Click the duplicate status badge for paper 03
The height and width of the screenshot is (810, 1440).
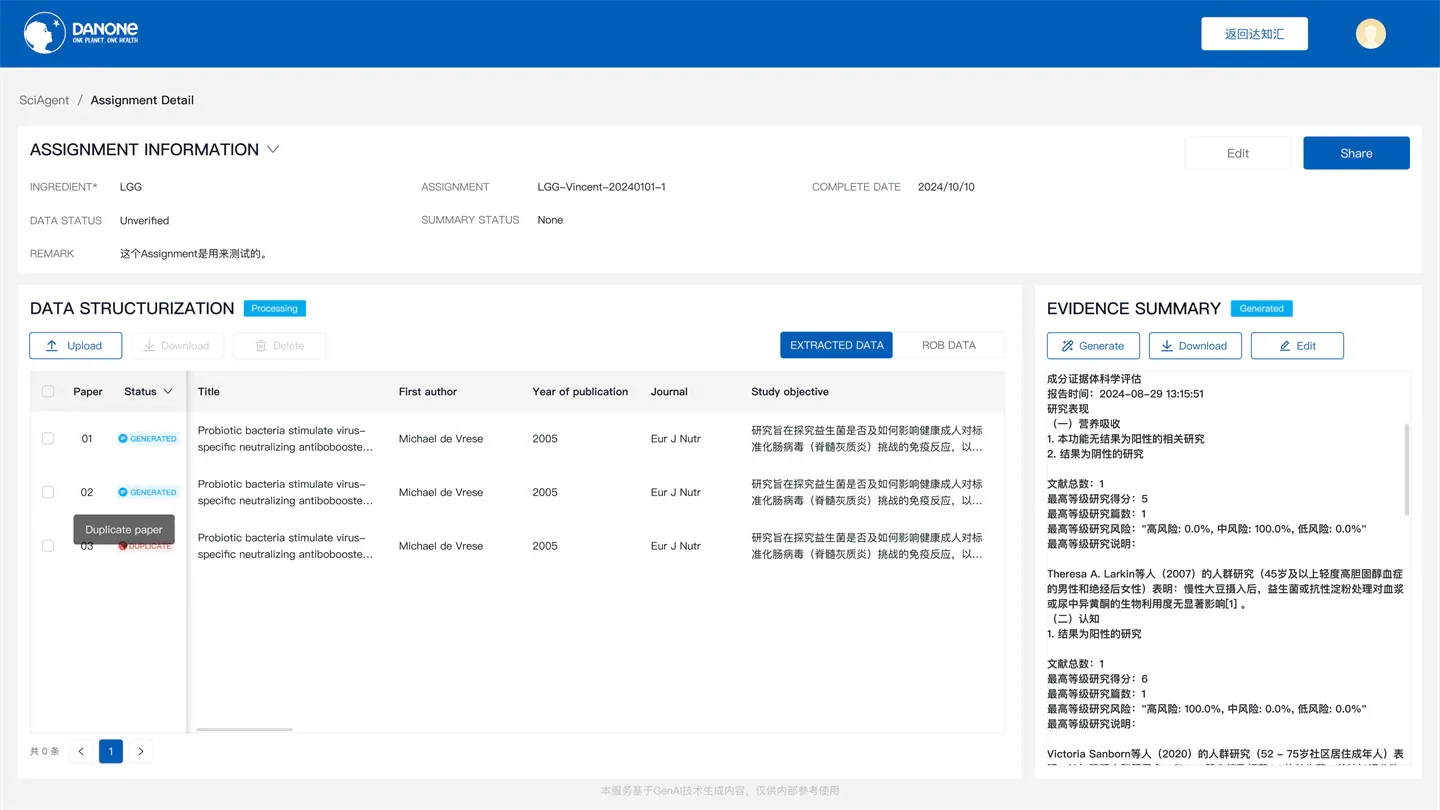coord(146,546)
